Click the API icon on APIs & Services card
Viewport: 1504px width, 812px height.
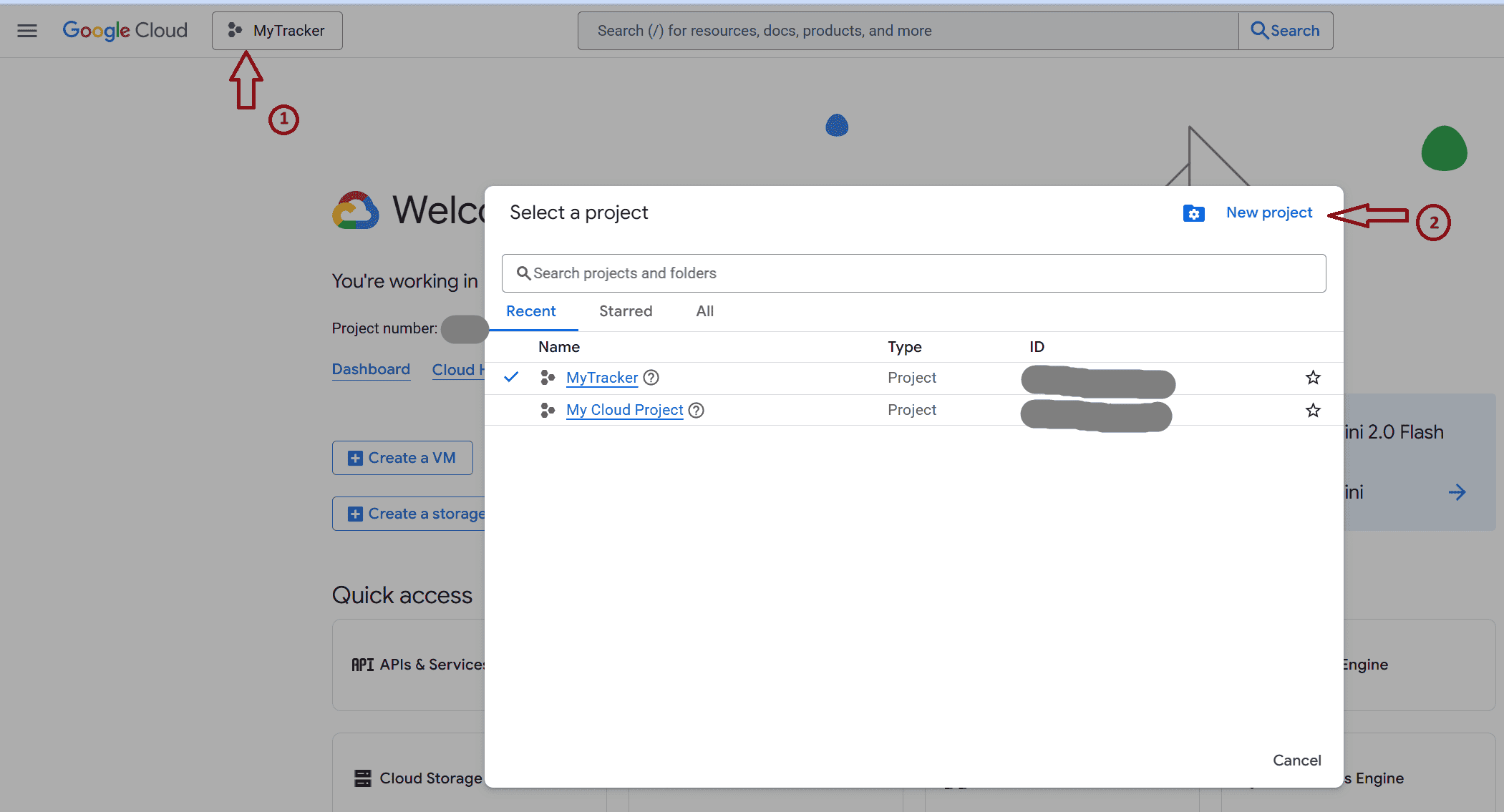coord(363,665)
